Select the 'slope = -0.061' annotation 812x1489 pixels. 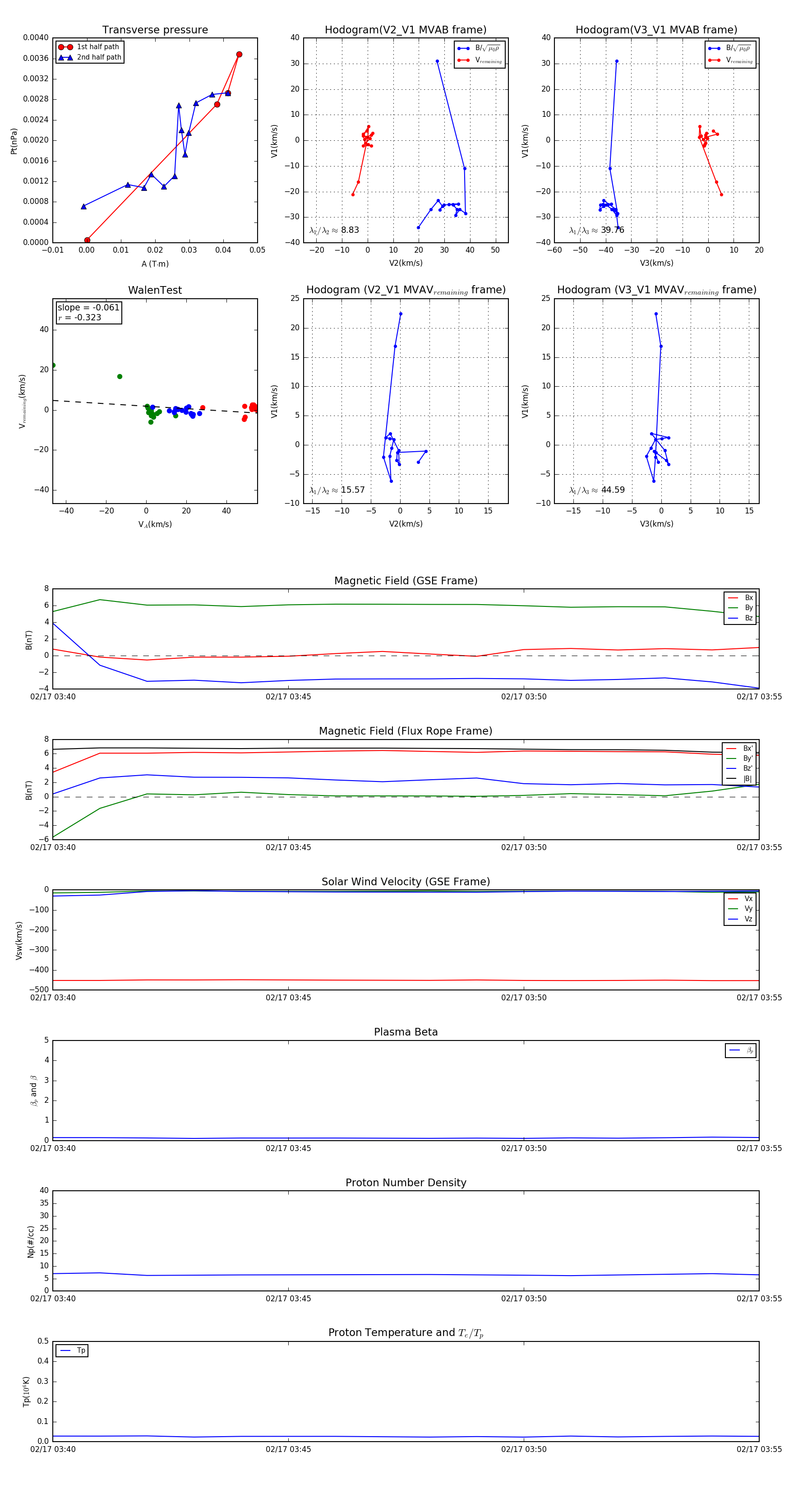[x=88, y=308]
